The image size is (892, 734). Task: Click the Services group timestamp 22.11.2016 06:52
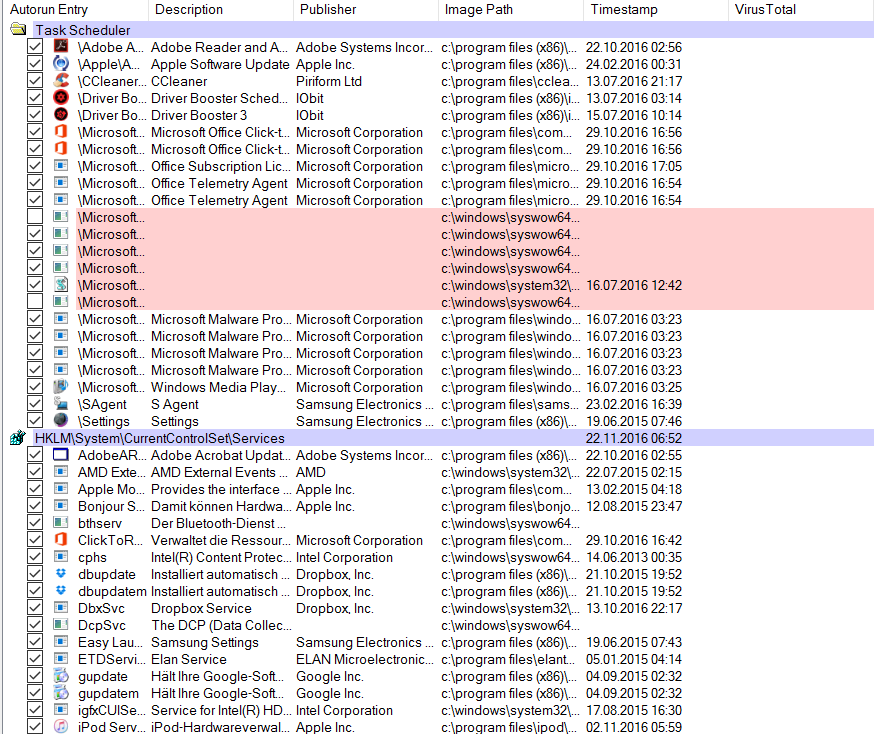coord(634,438)
